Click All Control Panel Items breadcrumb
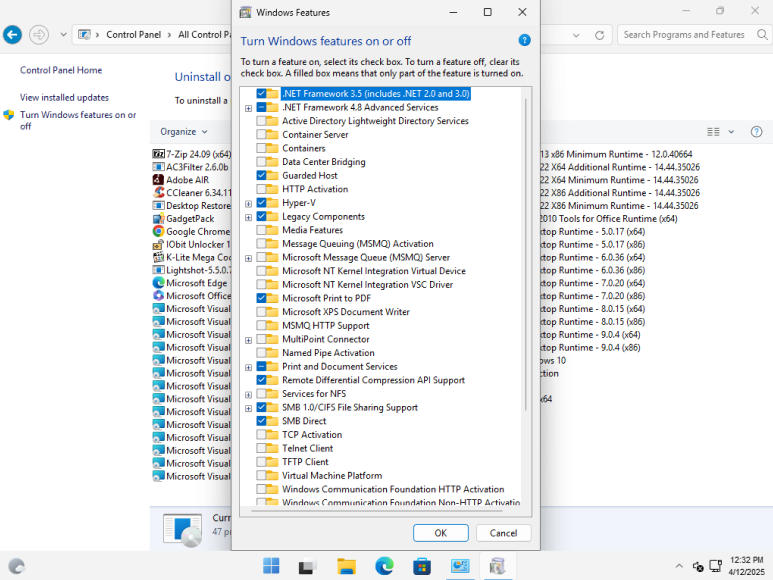Image resolution: width=773 pixels, height=580 pixels. [x=204, y=34]
